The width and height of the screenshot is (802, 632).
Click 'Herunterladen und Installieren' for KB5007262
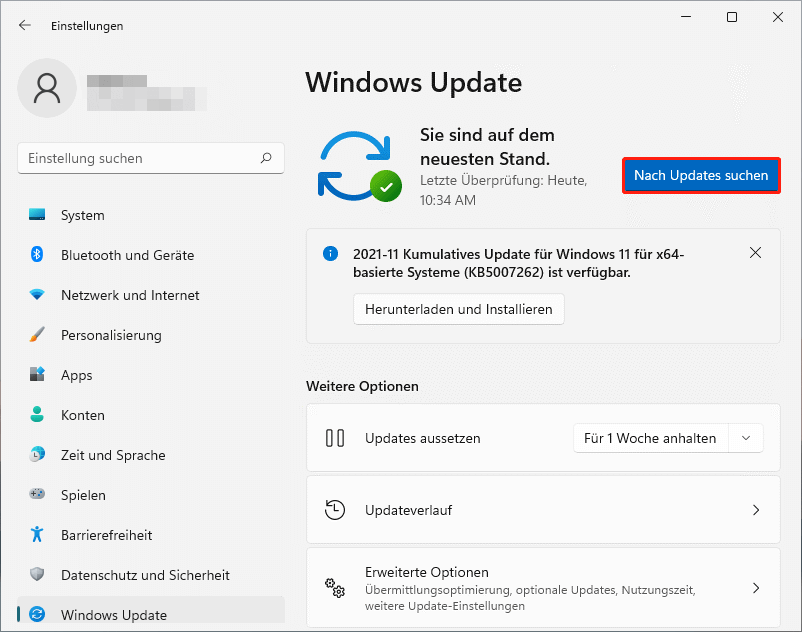click(458, 309)
